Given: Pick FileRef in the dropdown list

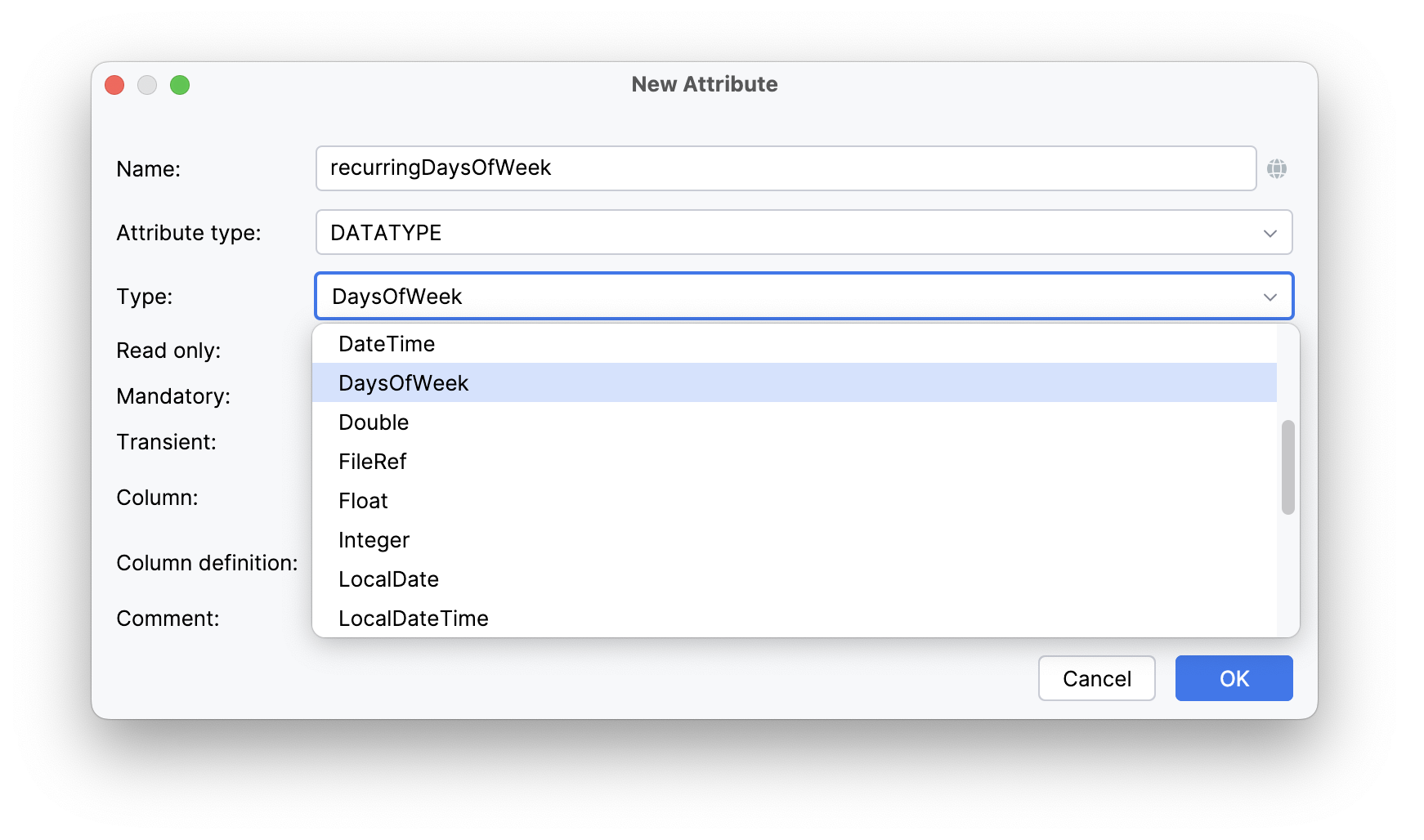Looking at the screenshot, I should (373, 462).
